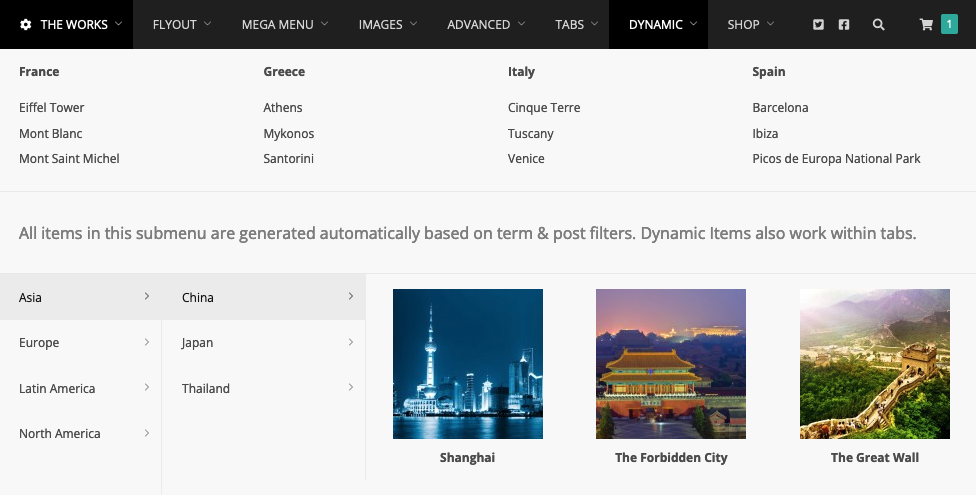Go to the Eiffel Tower link
976x495 pixels.
[x=52, y=108]
